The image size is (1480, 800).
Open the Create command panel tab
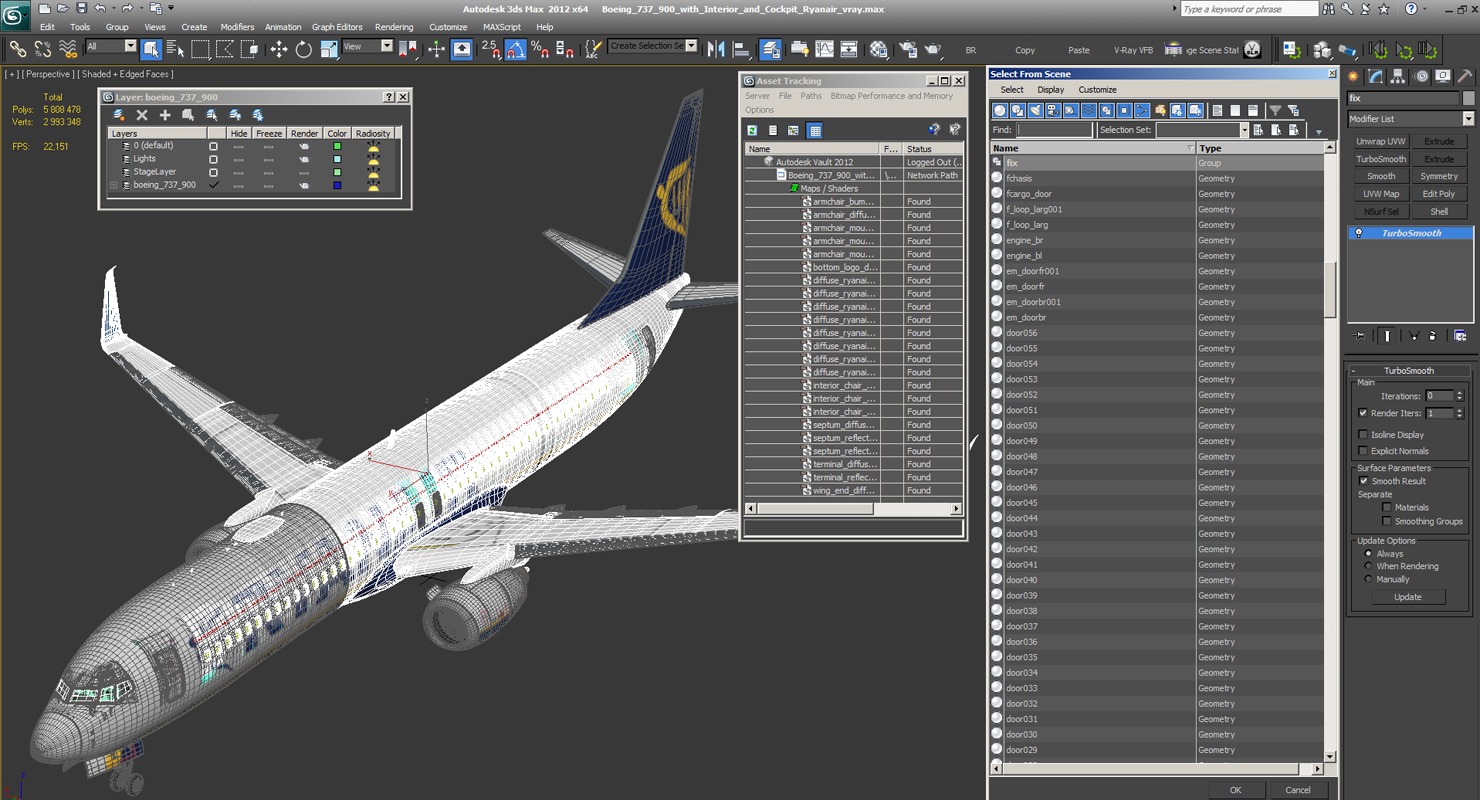(x=1354, y=76)
